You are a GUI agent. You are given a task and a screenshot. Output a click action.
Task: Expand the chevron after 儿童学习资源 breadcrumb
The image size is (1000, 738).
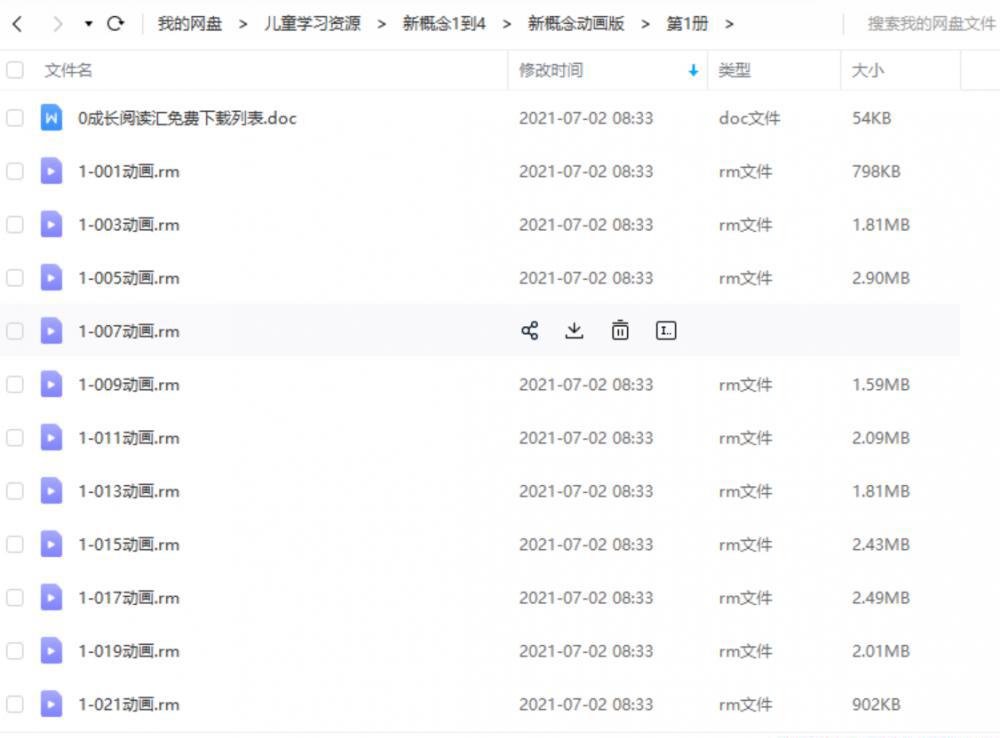(x=381, y=24)
